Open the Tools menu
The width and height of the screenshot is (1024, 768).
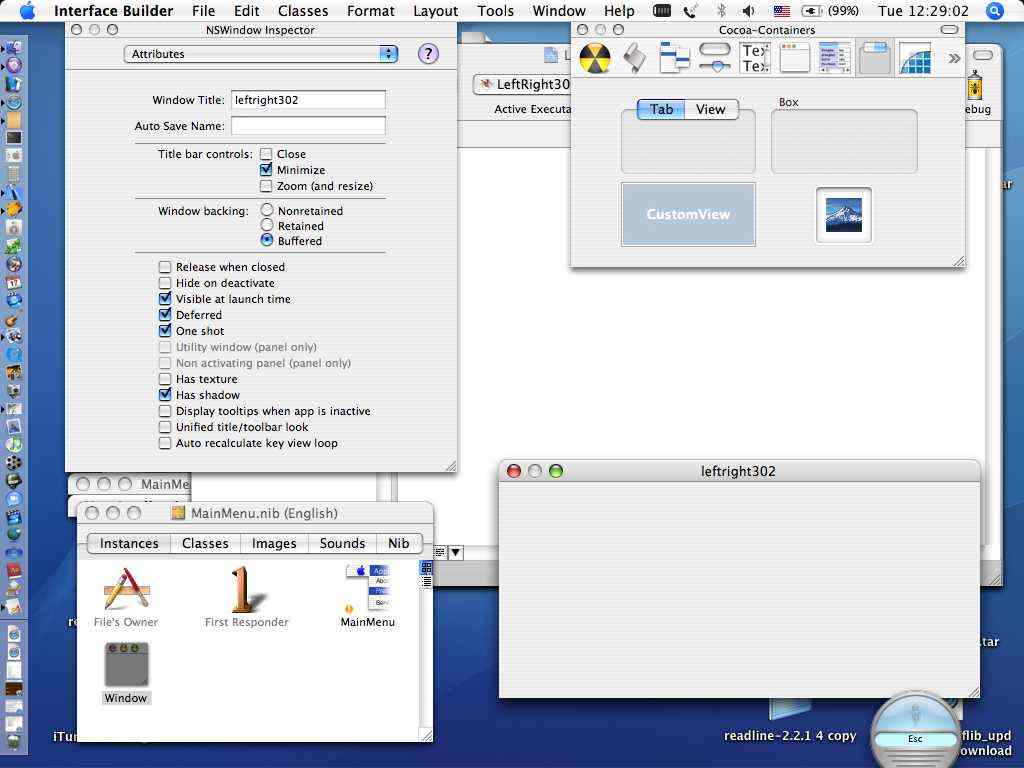[x=495, y=11]
